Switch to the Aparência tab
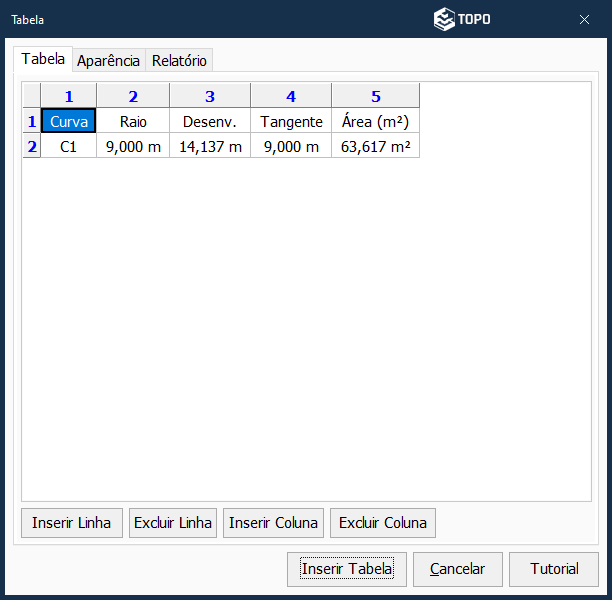Image resolution: width=612 pixels, height=600 pixels. [x=109, y=60]
